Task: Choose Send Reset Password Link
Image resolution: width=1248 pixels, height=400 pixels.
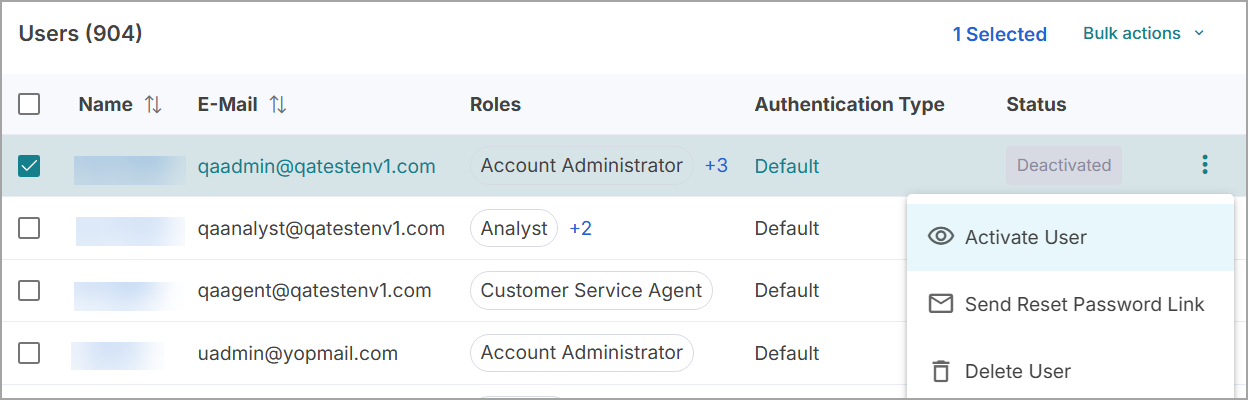Action: (x=1070, y=304)
